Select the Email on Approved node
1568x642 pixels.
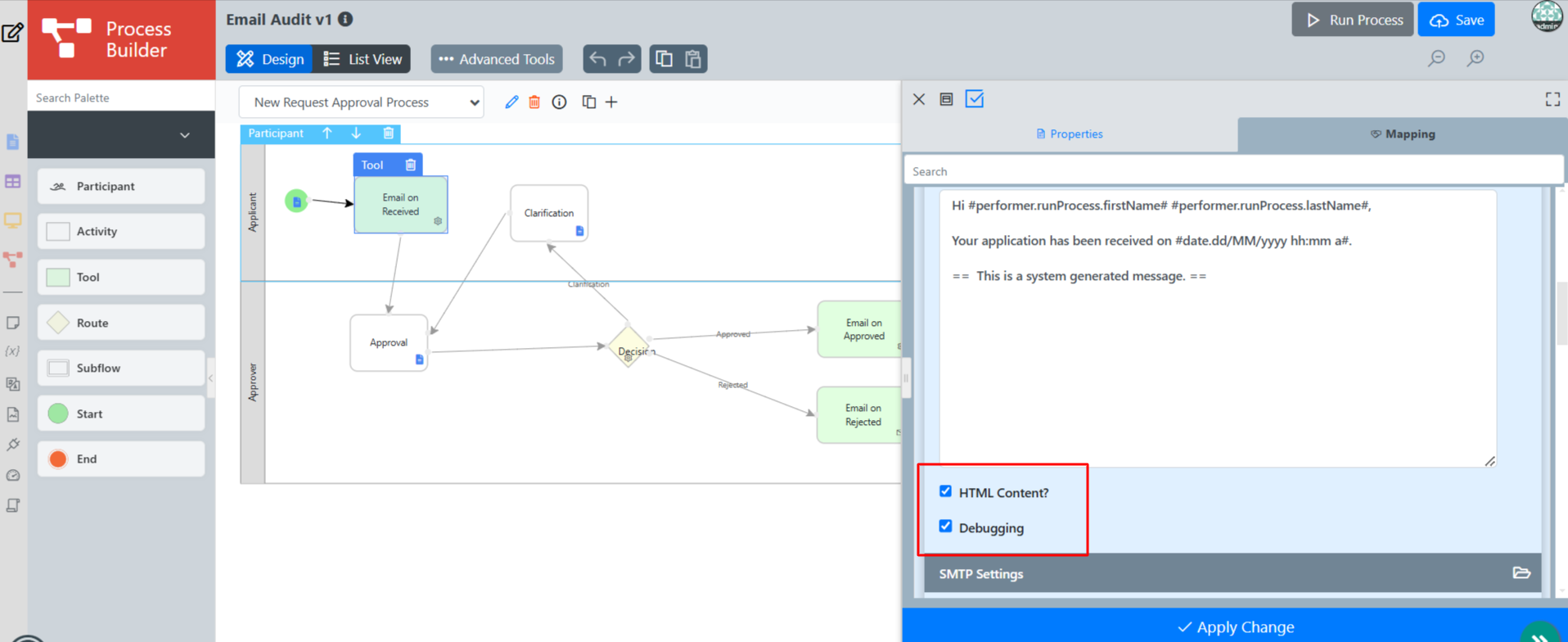pyautogui.click(x=859, y=329)
